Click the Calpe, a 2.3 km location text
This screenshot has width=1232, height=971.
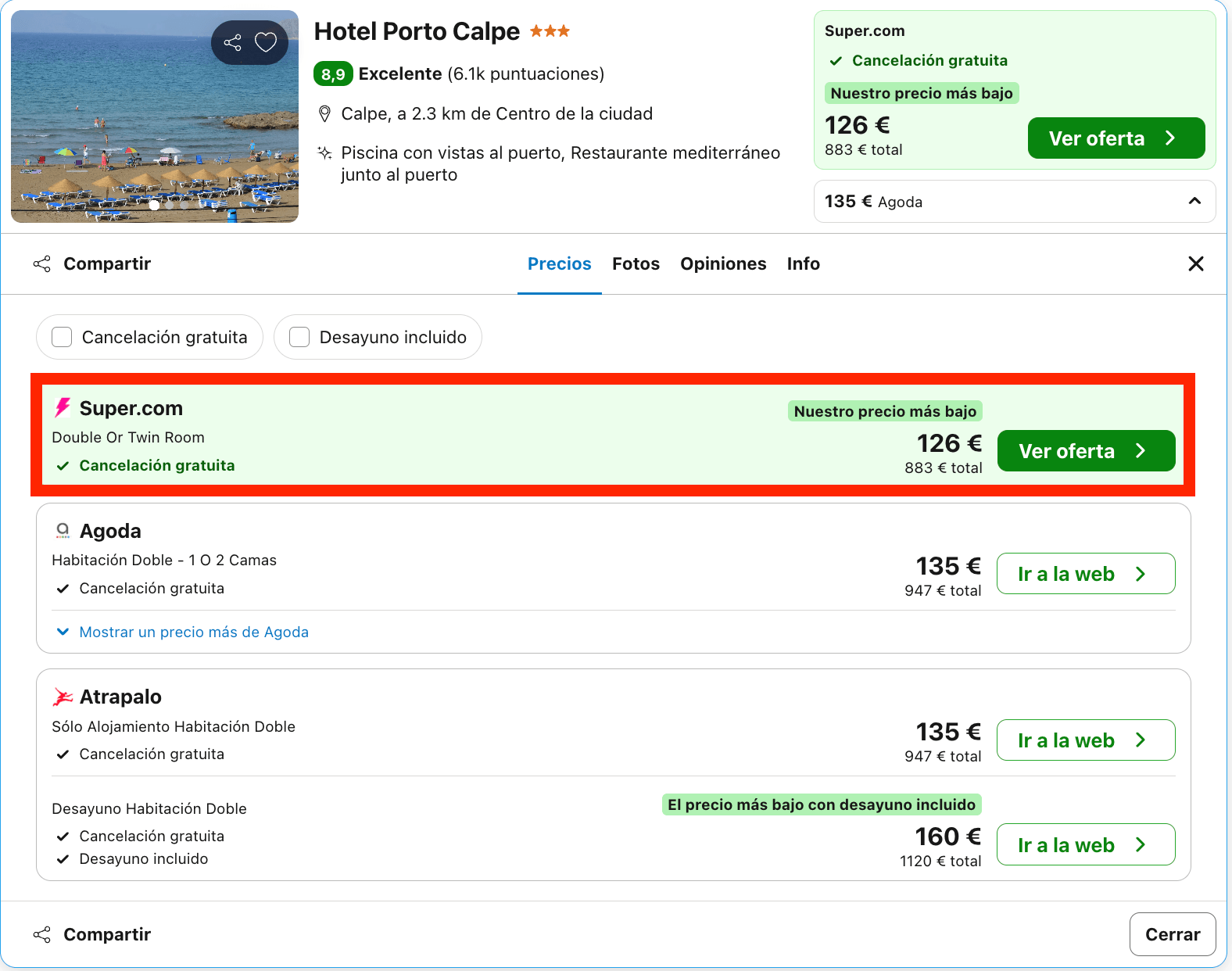497,114
